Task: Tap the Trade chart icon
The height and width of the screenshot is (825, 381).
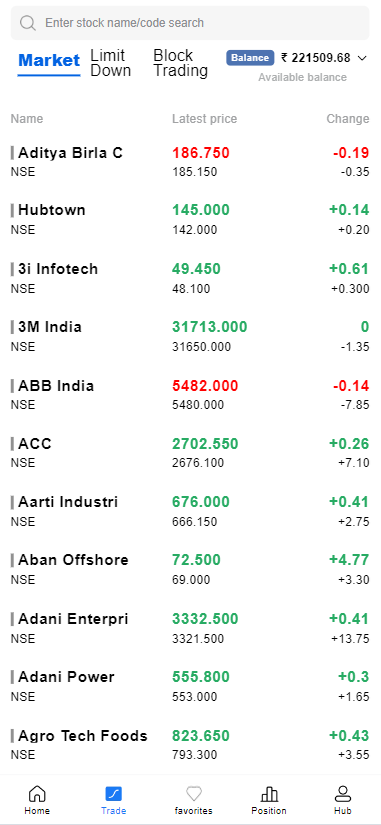Action: click(x=114, y=793)
